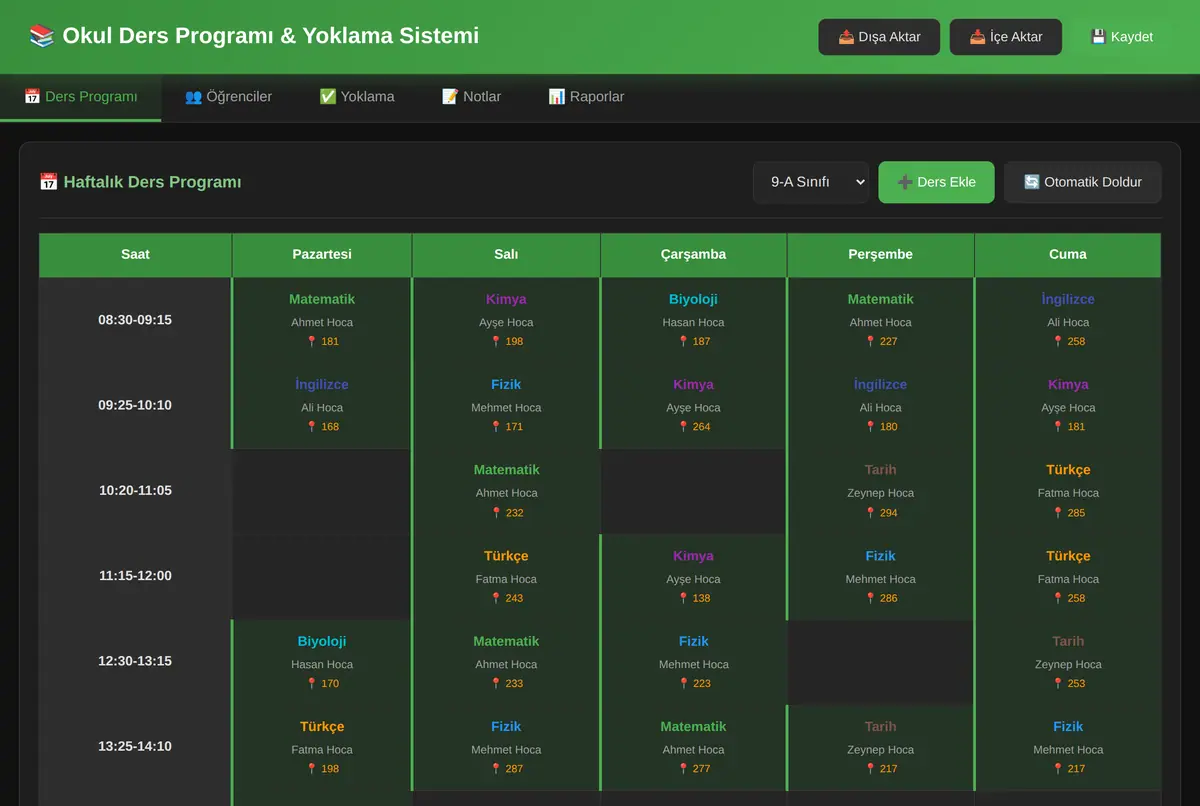Switch to the Öğrenciler tab
This screenshot has width=1200, height=806.
(228, 97)
